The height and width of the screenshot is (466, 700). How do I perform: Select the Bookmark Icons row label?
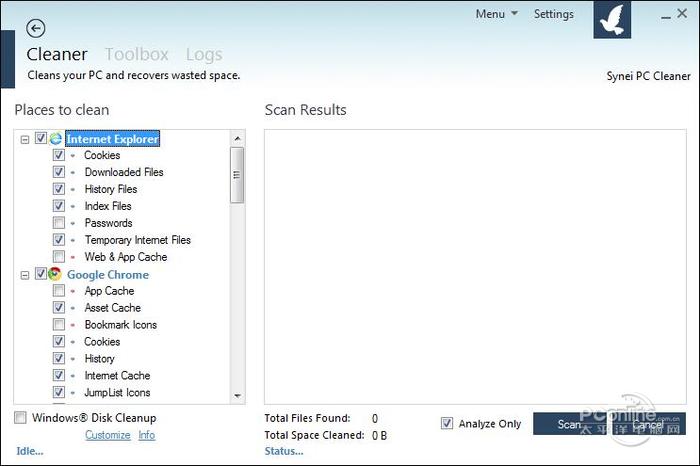pyautogui.click(x=121, y=325)
